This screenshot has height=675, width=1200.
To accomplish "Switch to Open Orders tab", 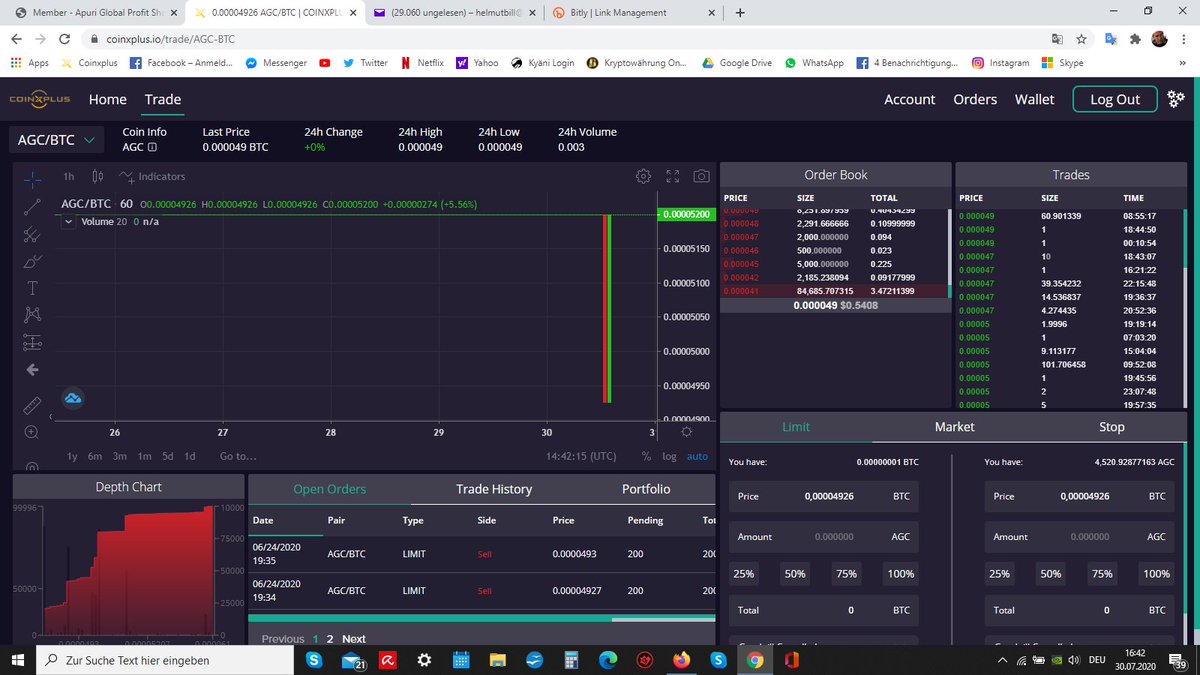I will click(x=329, y=489).
